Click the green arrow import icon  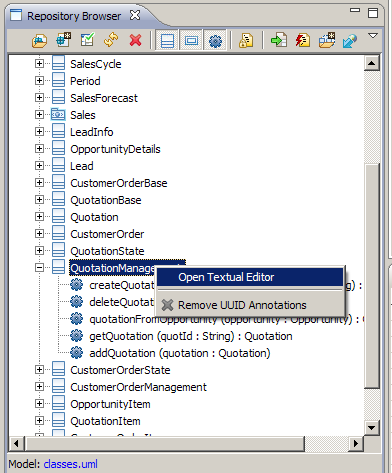[279, 40]
